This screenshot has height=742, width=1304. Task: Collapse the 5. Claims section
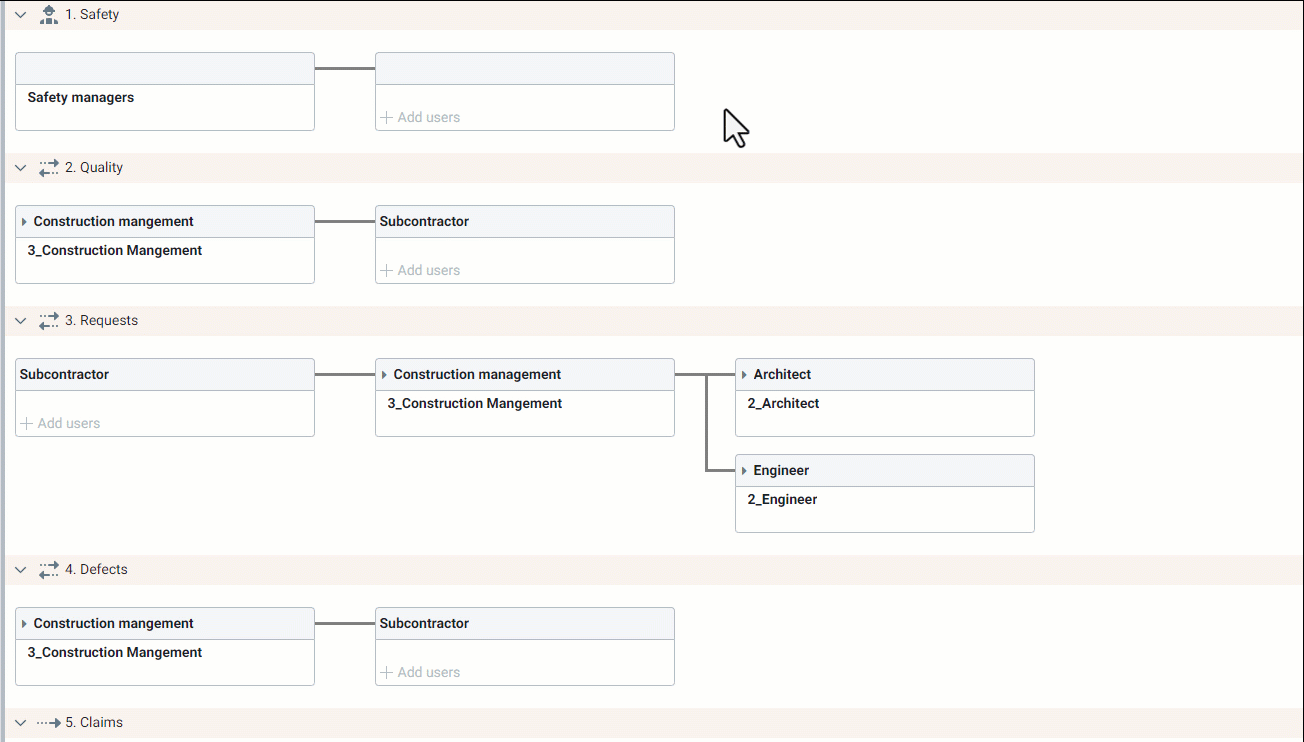pyautogui.click(x=20, y=723)
